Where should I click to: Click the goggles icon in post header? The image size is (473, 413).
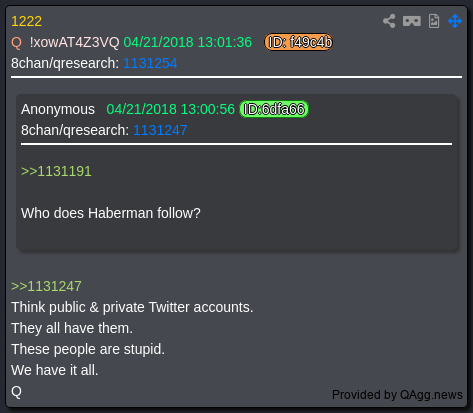click(x=412, y=21)
